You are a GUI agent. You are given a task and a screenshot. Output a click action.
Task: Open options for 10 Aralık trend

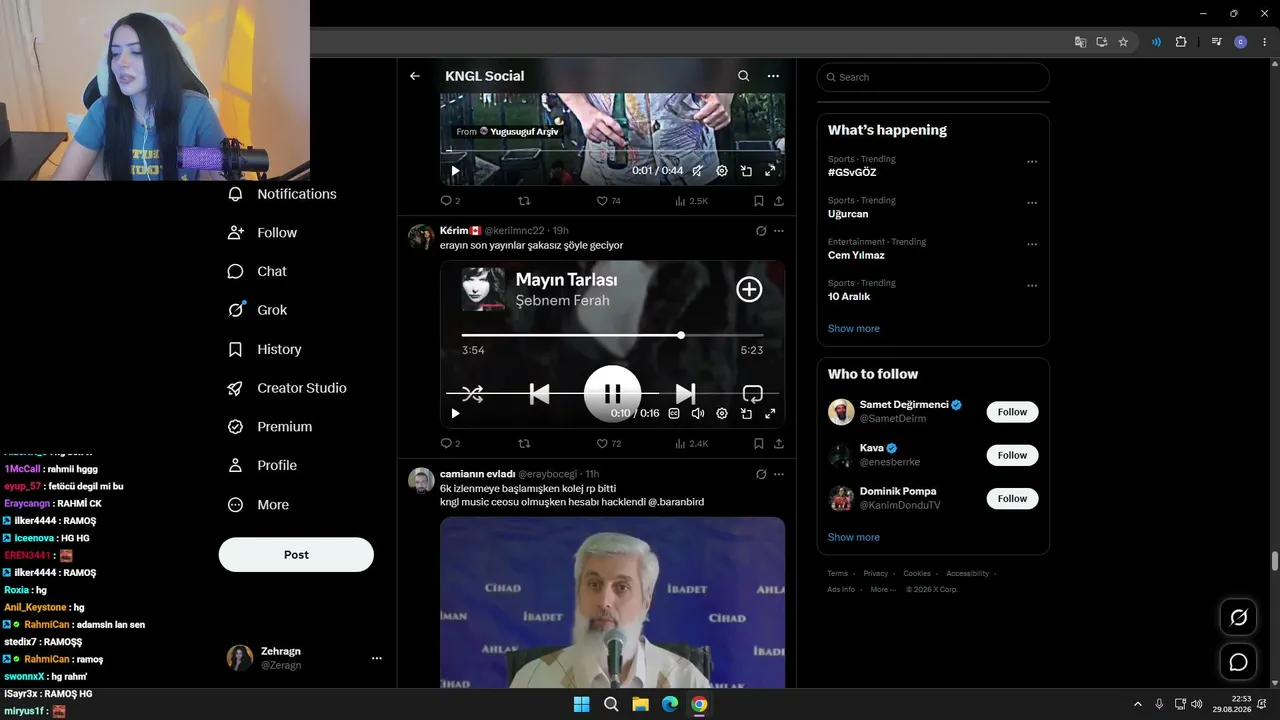click(1032, 286)
